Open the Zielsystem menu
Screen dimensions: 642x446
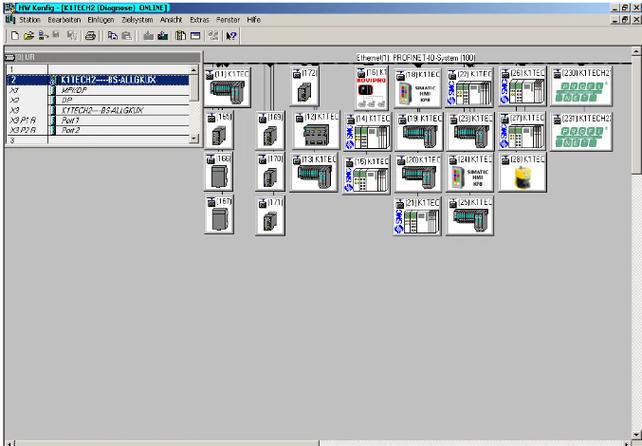click(137, 20)
